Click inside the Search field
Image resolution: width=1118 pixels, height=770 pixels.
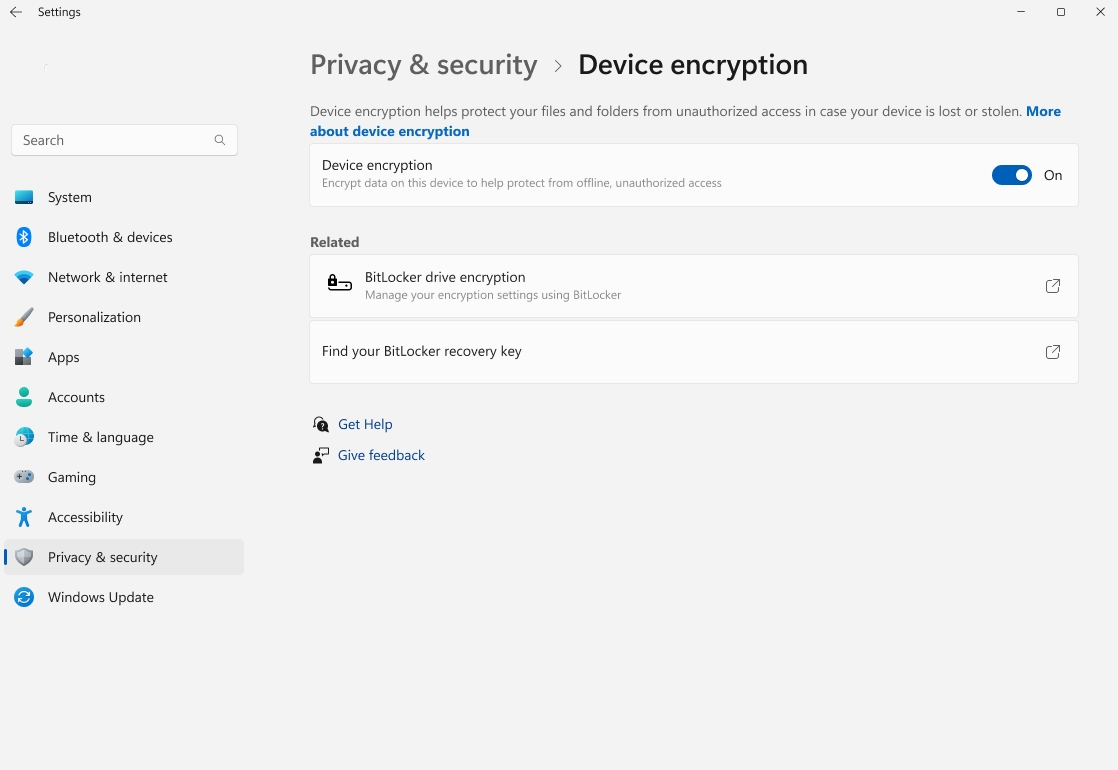click(x=110, y=140)
